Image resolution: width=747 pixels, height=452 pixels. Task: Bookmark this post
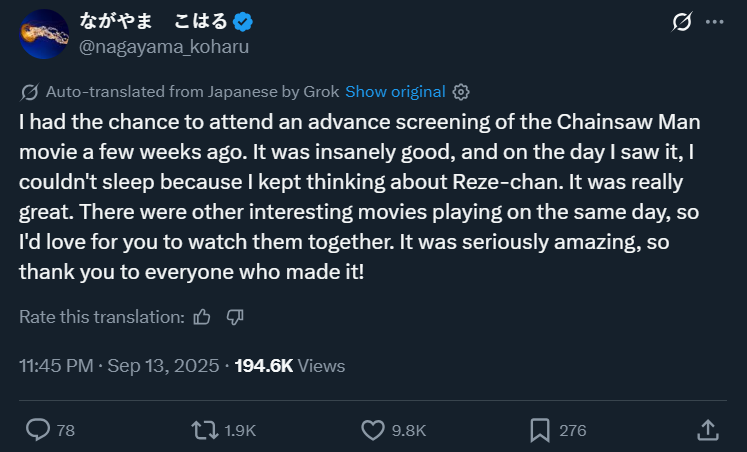[x=540, y=430]
